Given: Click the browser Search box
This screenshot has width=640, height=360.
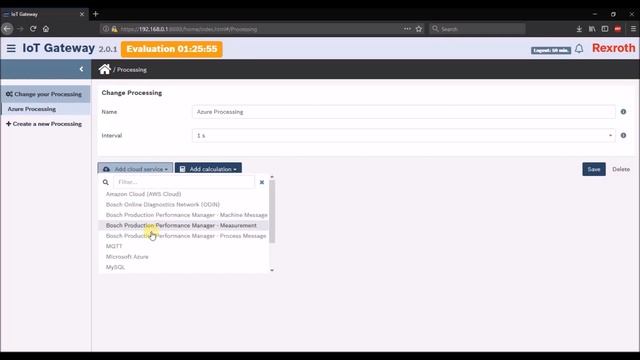Looking at the screenshot, I should (477, 29).
